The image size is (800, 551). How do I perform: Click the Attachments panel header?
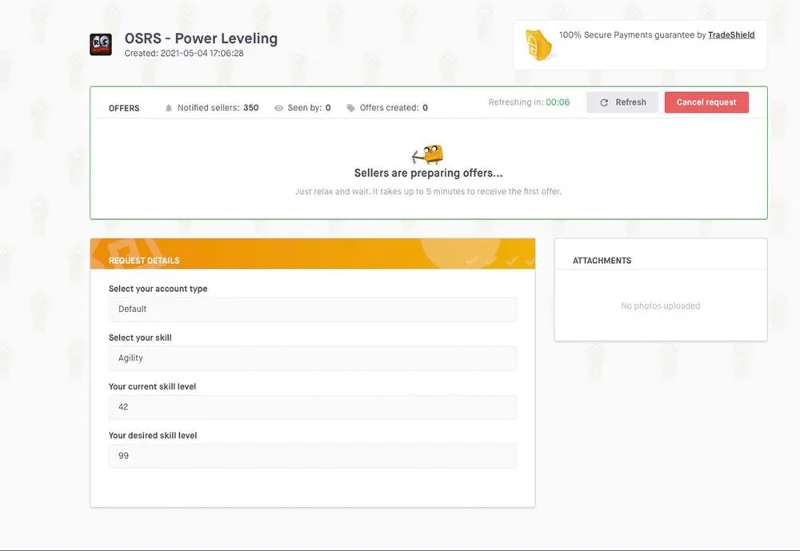(602, 261)
